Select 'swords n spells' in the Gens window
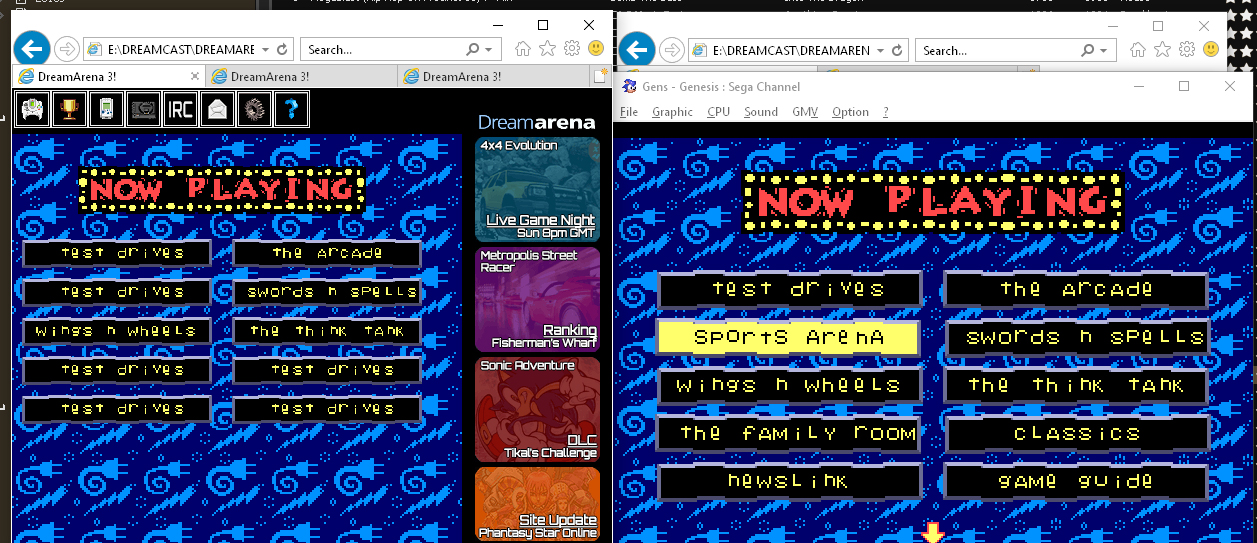This screenshot has height=543, width=1257. coord(1077,337)
